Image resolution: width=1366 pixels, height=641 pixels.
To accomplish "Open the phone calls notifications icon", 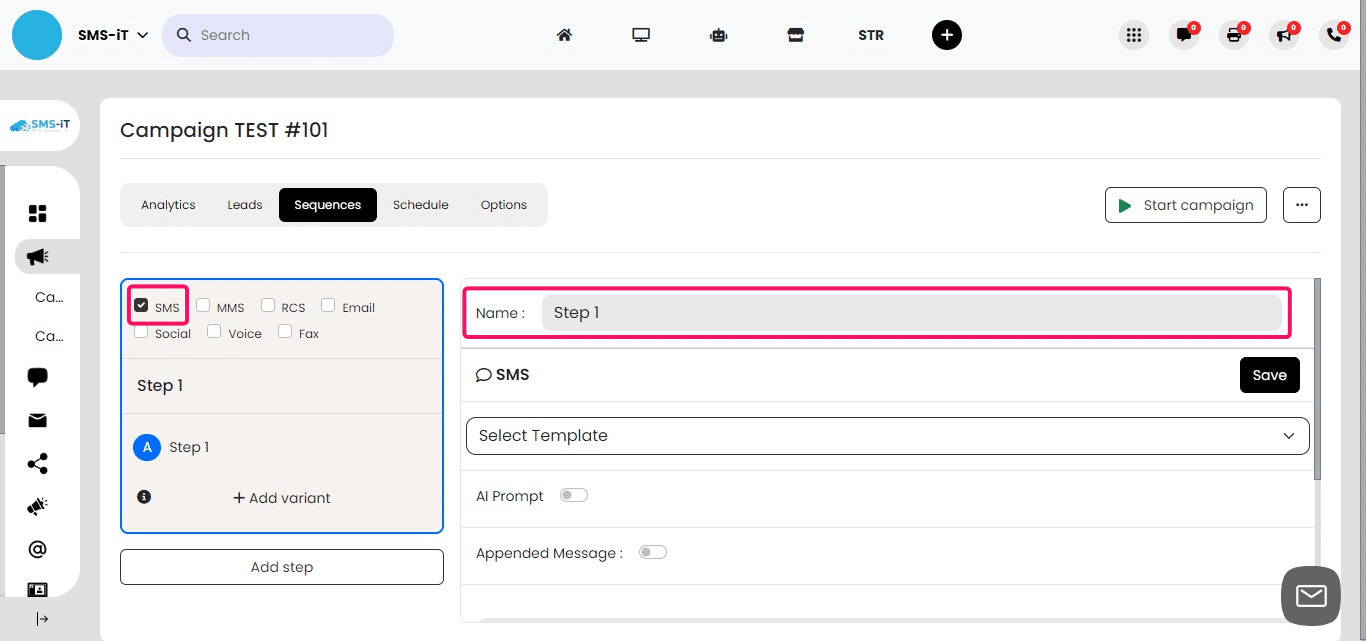I will tap(1333, 35).
